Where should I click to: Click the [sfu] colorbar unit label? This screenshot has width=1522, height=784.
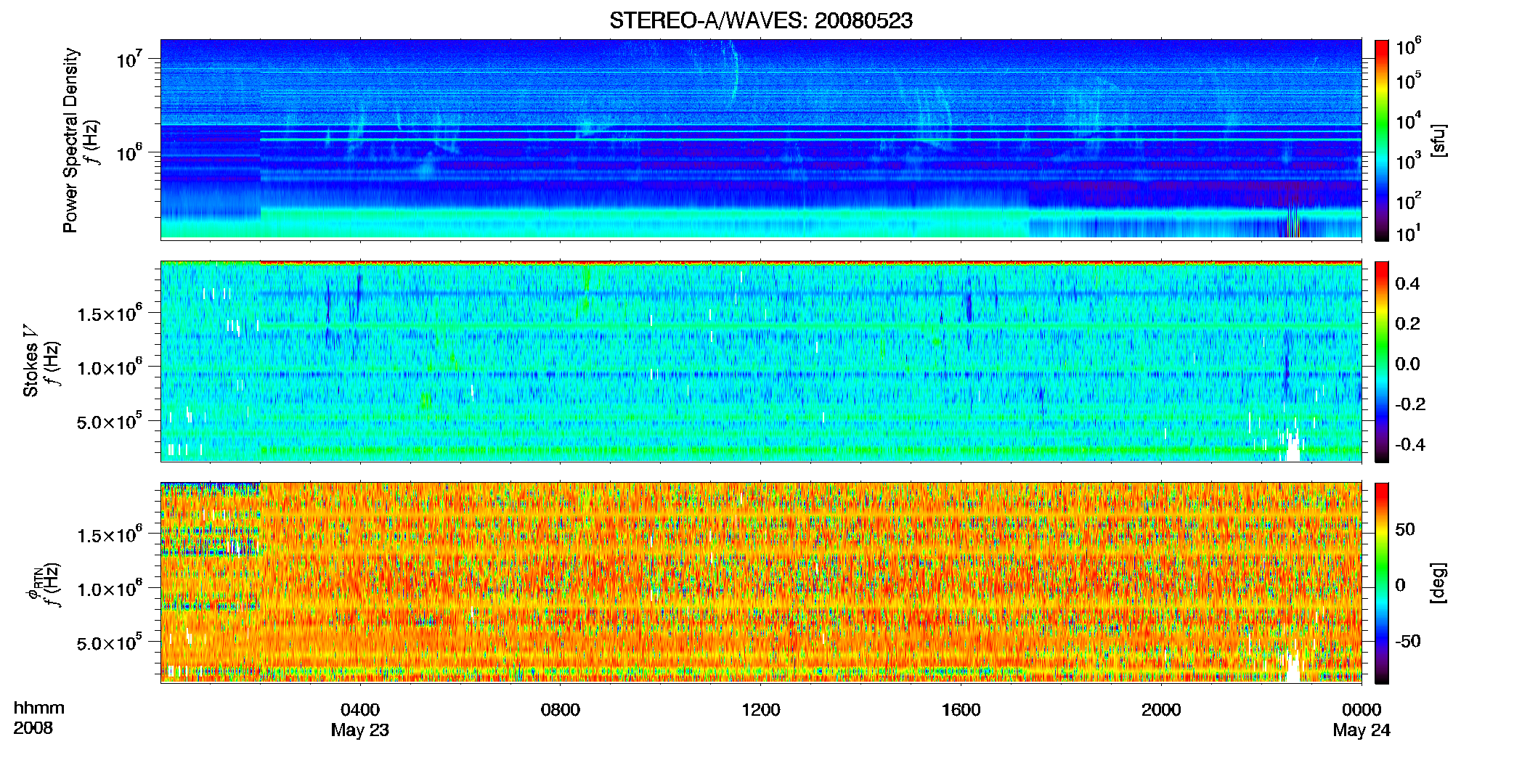click(1438, 140)
